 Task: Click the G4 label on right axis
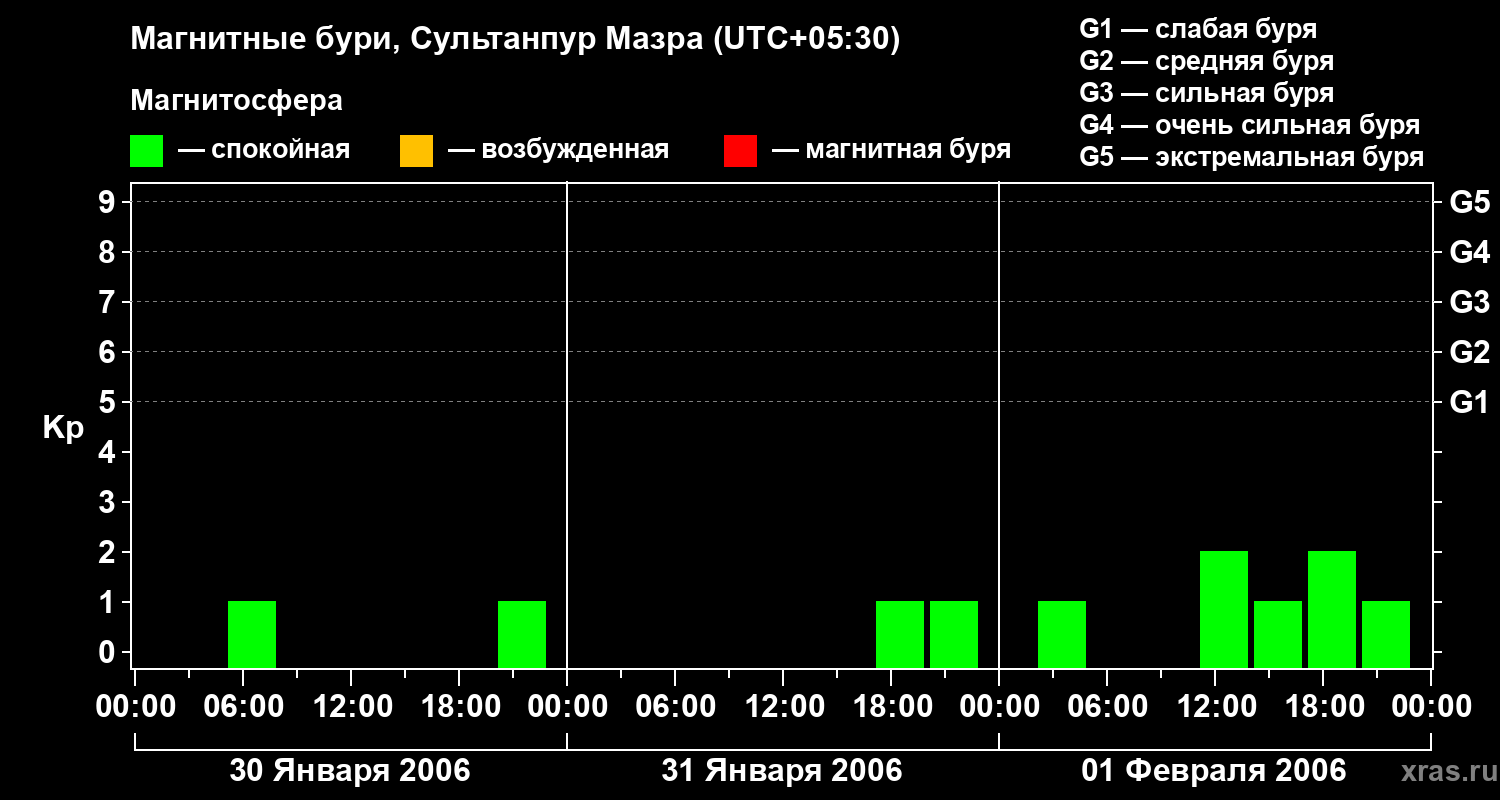point(1470,252)
